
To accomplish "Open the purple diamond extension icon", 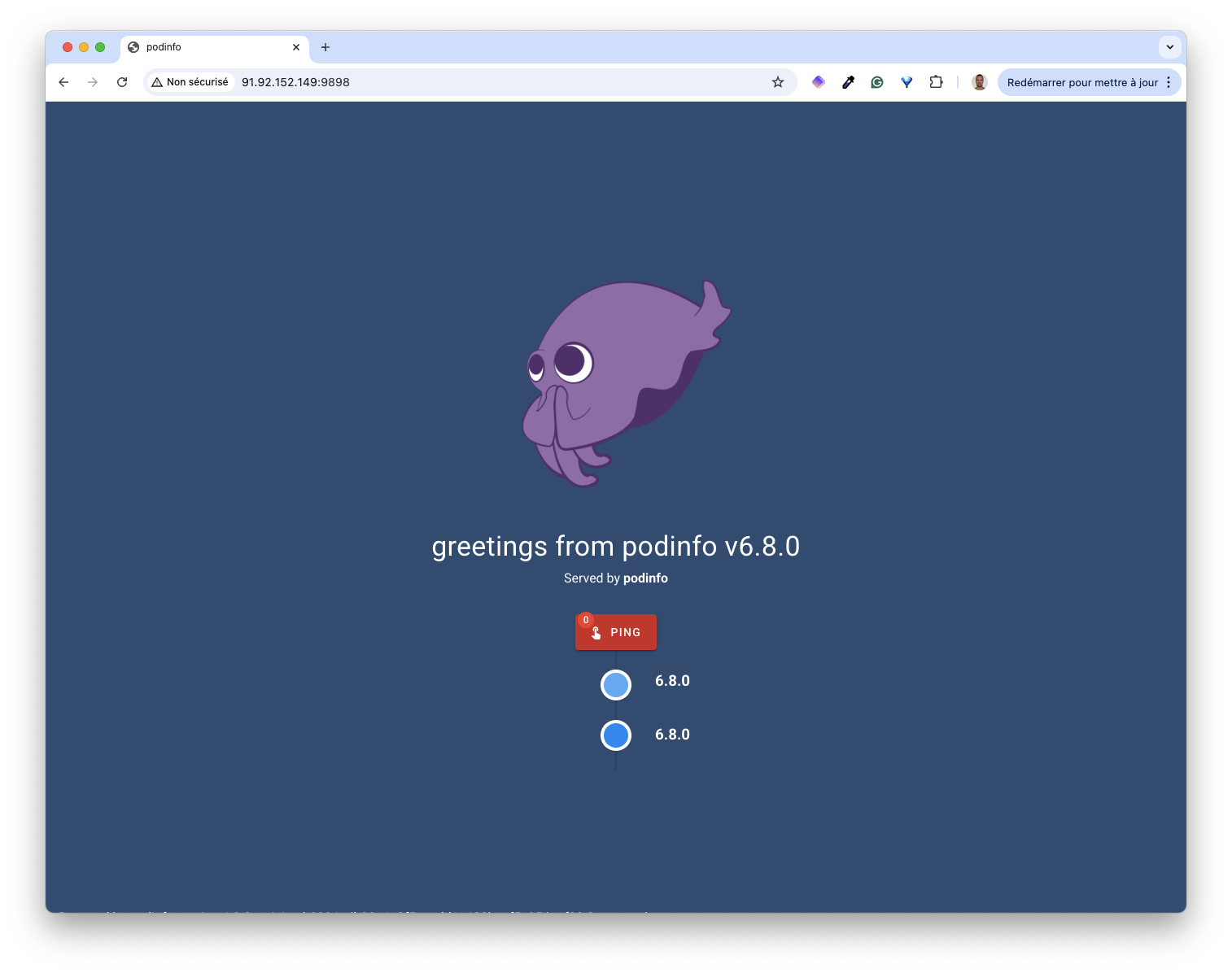I will pyautogui.click(x=819, y=82).
